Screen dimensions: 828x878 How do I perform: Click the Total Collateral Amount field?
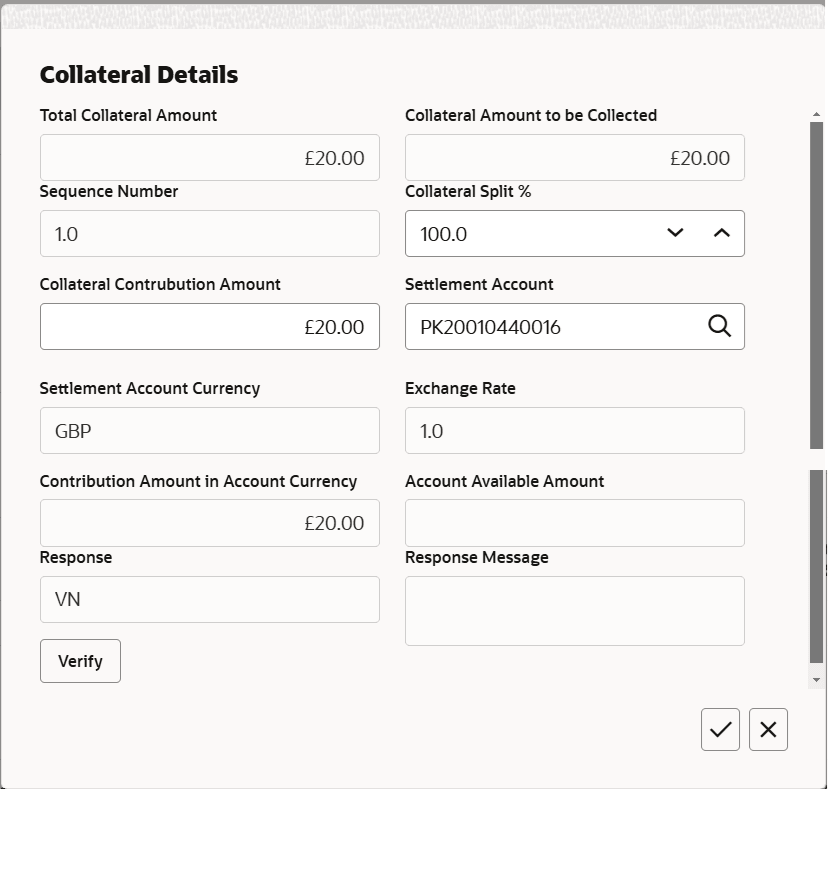(x=209, y=158)
